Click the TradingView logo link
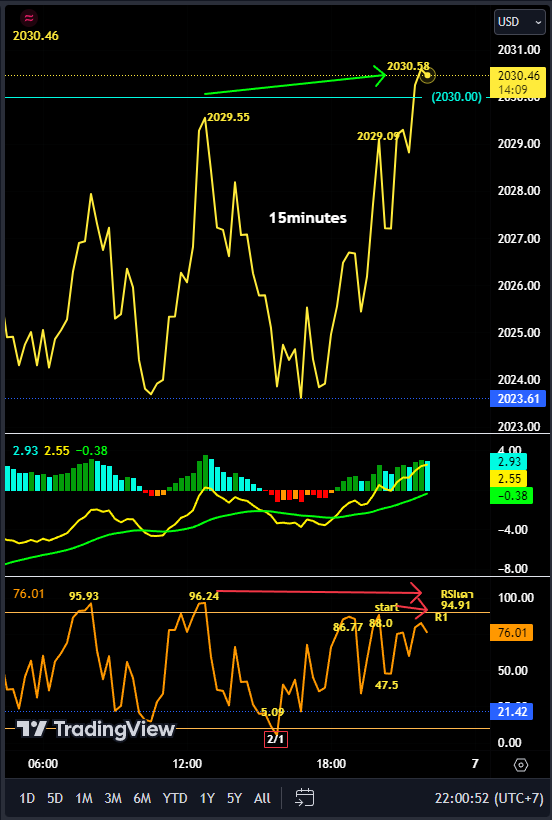Screen dimensions: 552x820 pyautogui.click(x=95, y=728)
